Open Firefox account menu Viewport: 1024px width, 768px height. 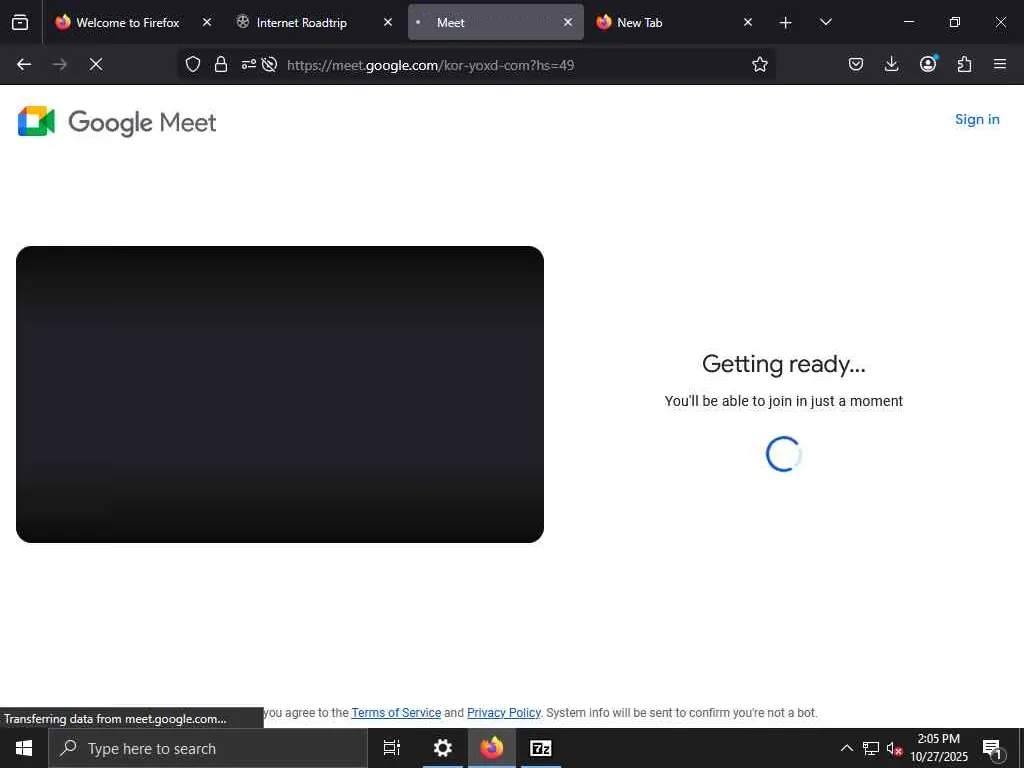[928, 64]
